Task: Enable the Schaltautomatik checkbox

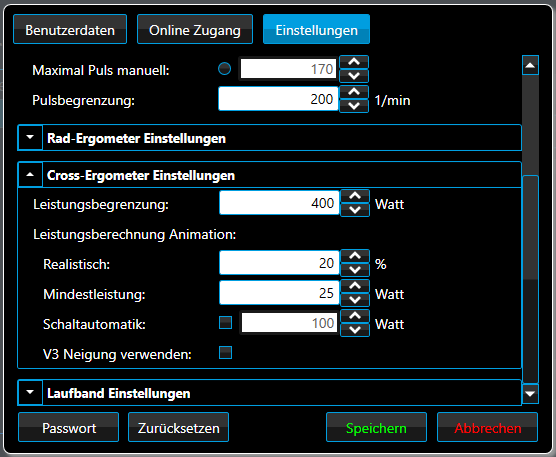Action: (x=226, y=323)
